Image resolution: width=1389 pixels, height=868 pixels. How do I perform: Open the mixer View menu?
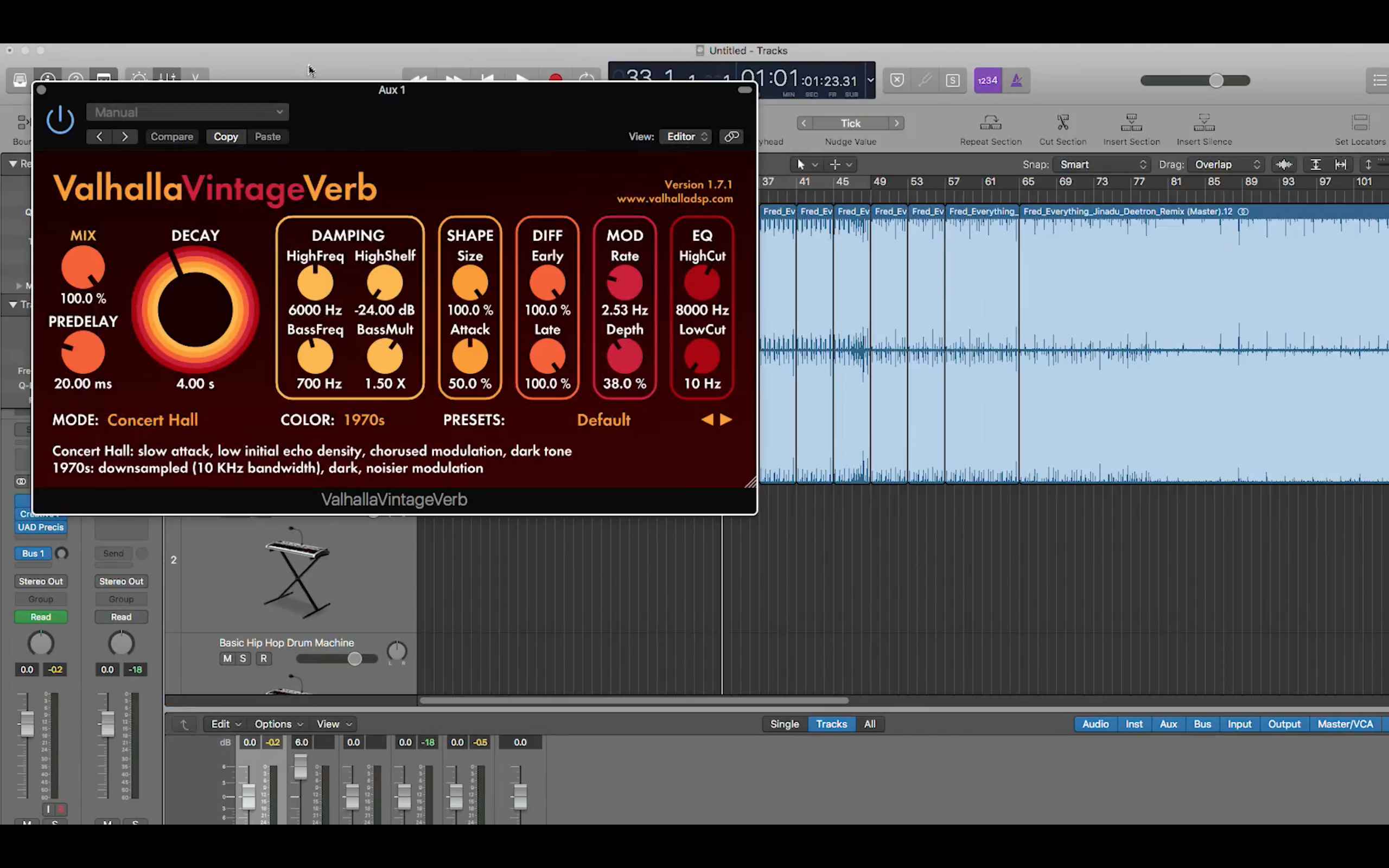point(334,724)
